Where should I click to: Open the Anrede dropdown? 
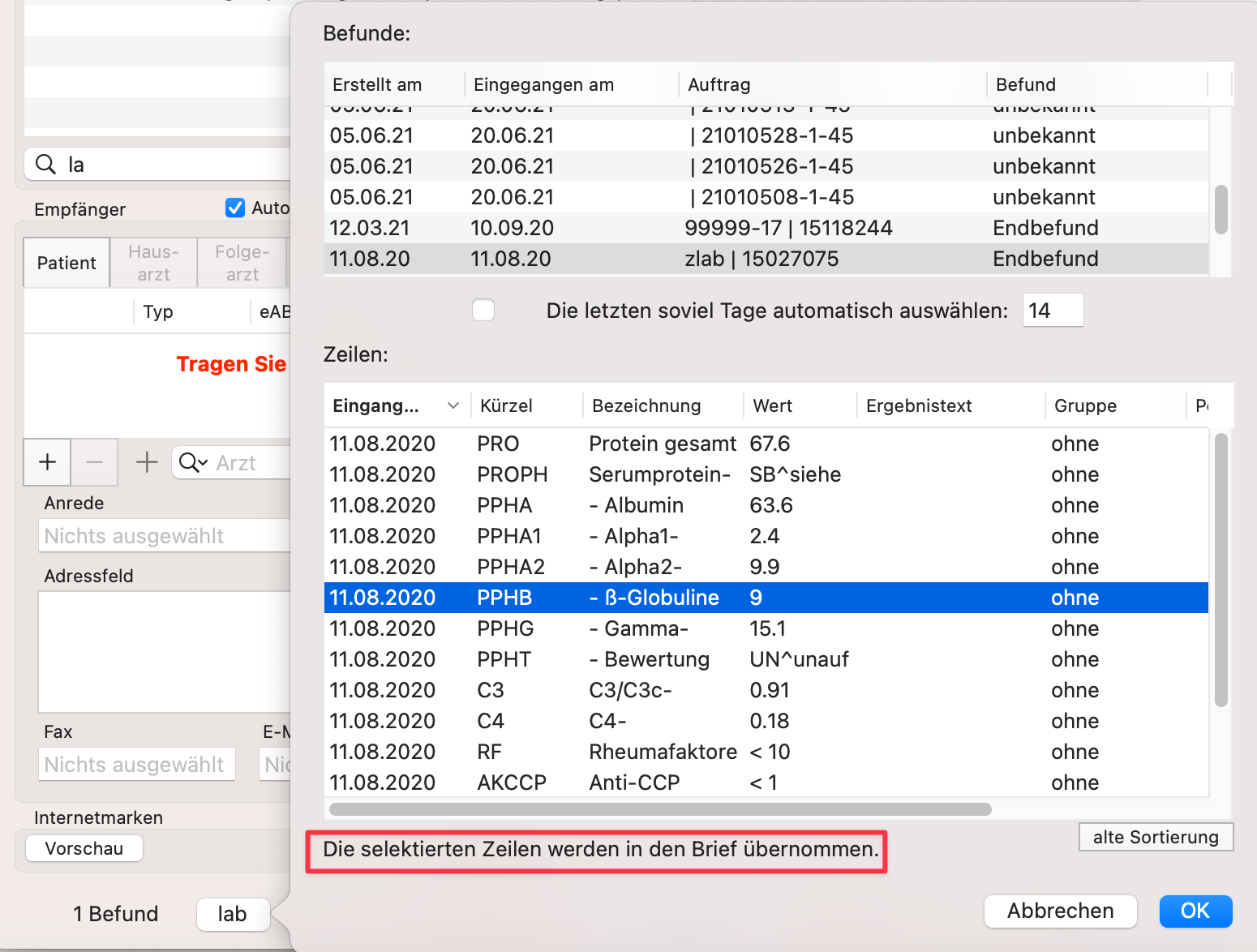pyautogui.click(x=164, y=536)
